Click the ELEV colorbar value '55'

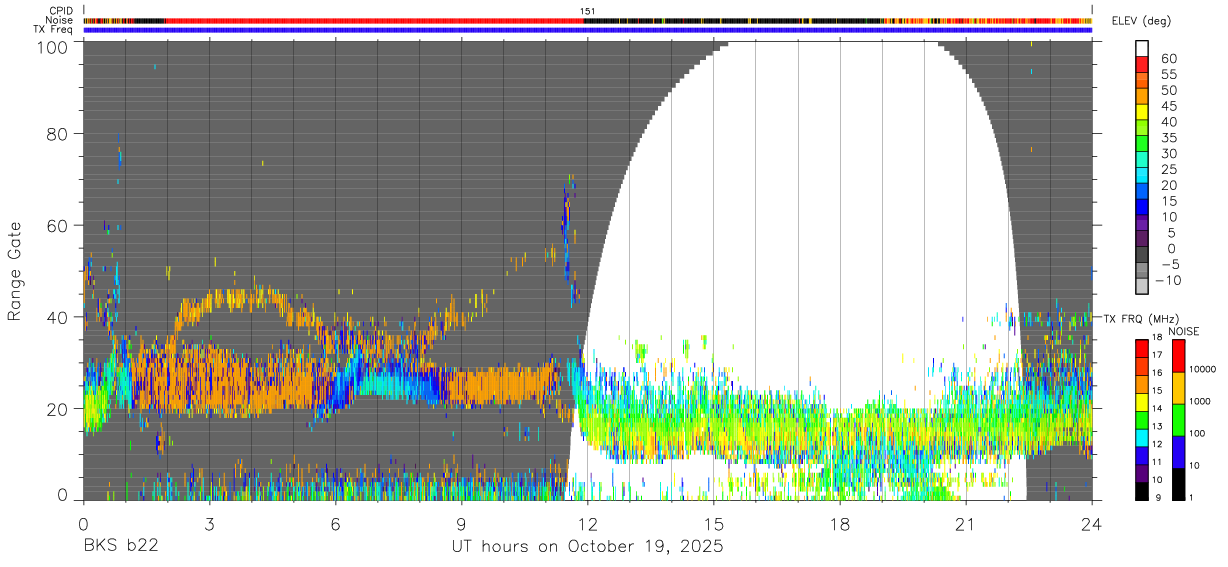tap(1167, 74)
